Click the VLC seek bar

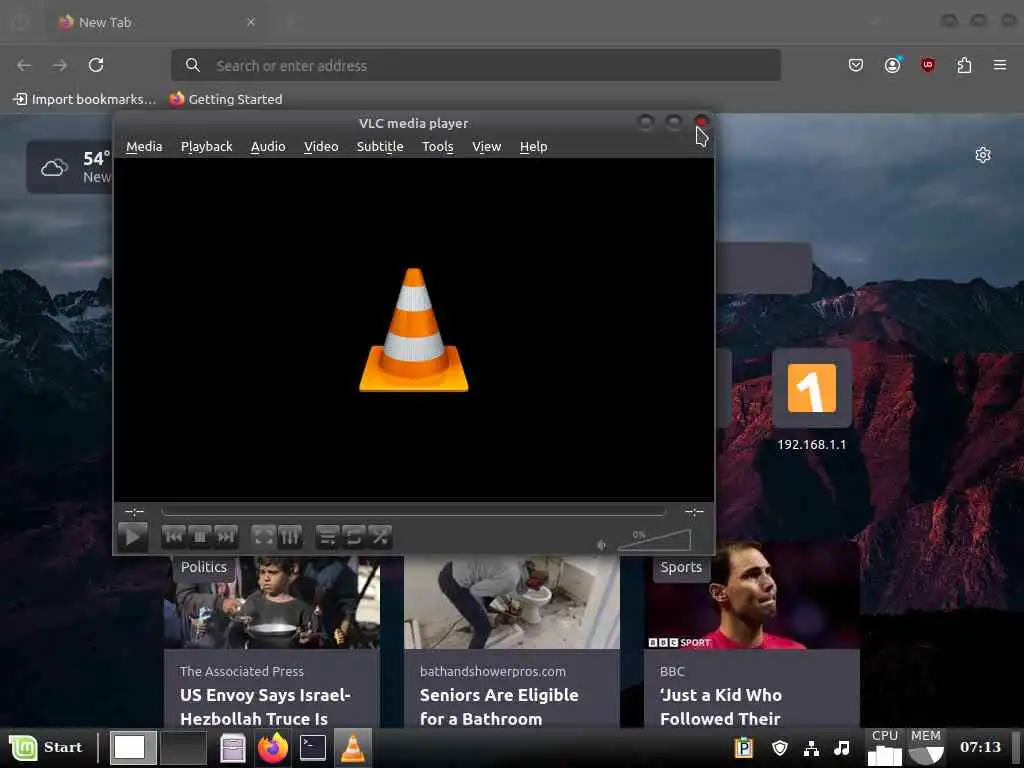tap(413, 512)
